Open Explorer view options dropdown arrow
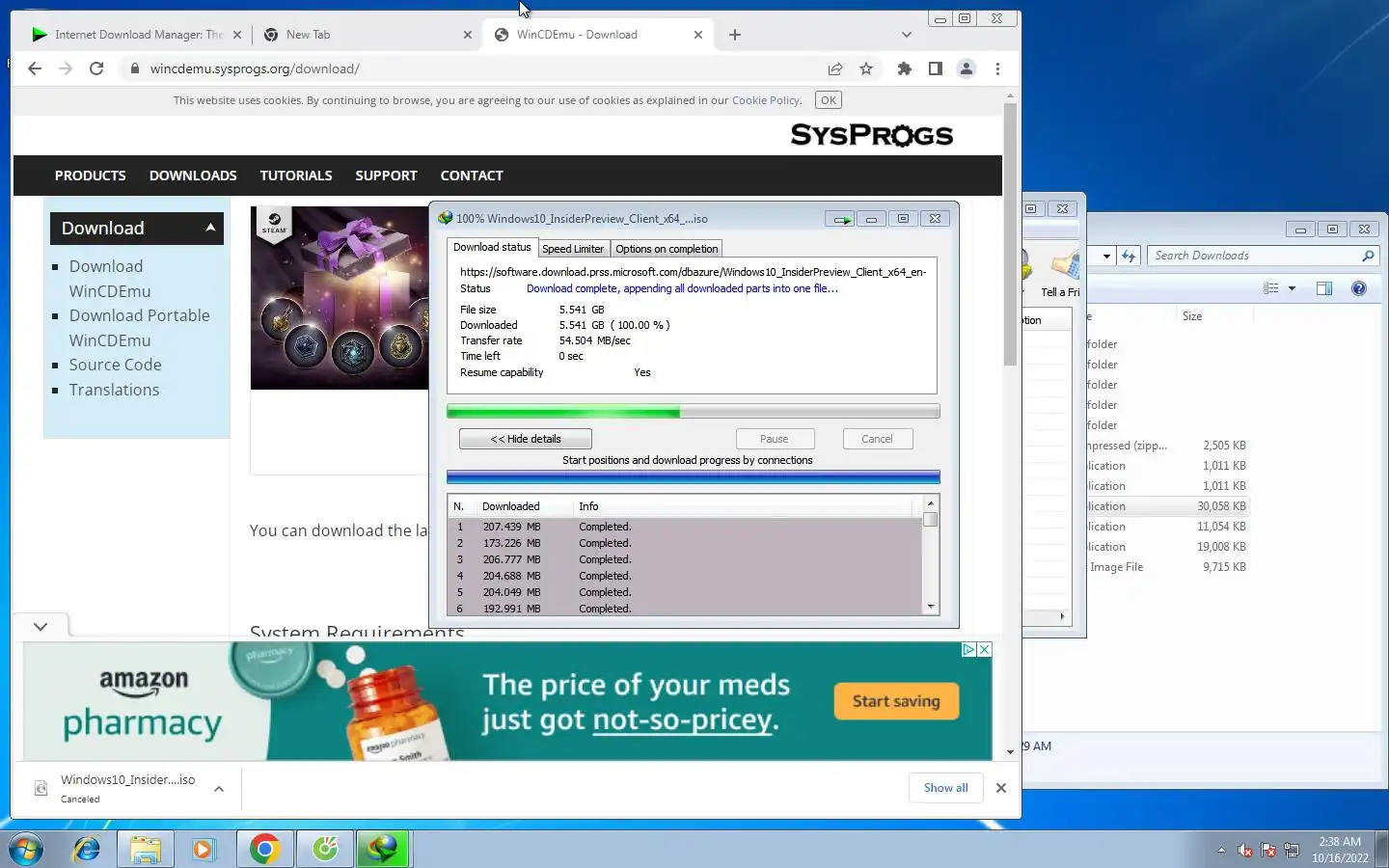The height and width of the screenshot is (868, 1389). (1292, 288)
